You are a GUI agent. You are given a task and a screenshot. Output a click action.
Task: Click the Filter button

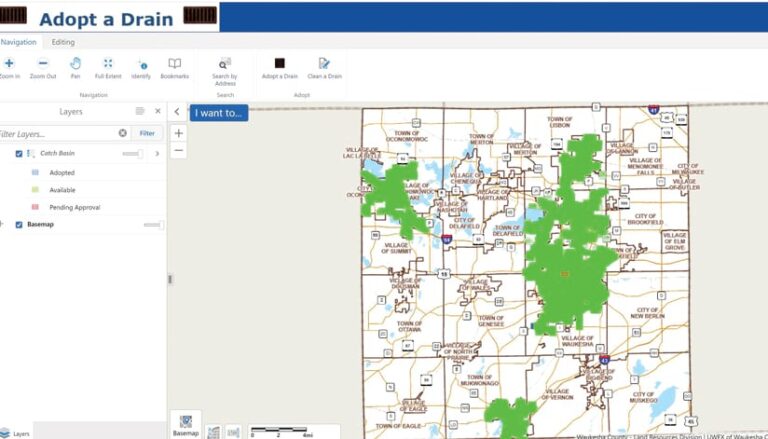(x=147, y=133)
